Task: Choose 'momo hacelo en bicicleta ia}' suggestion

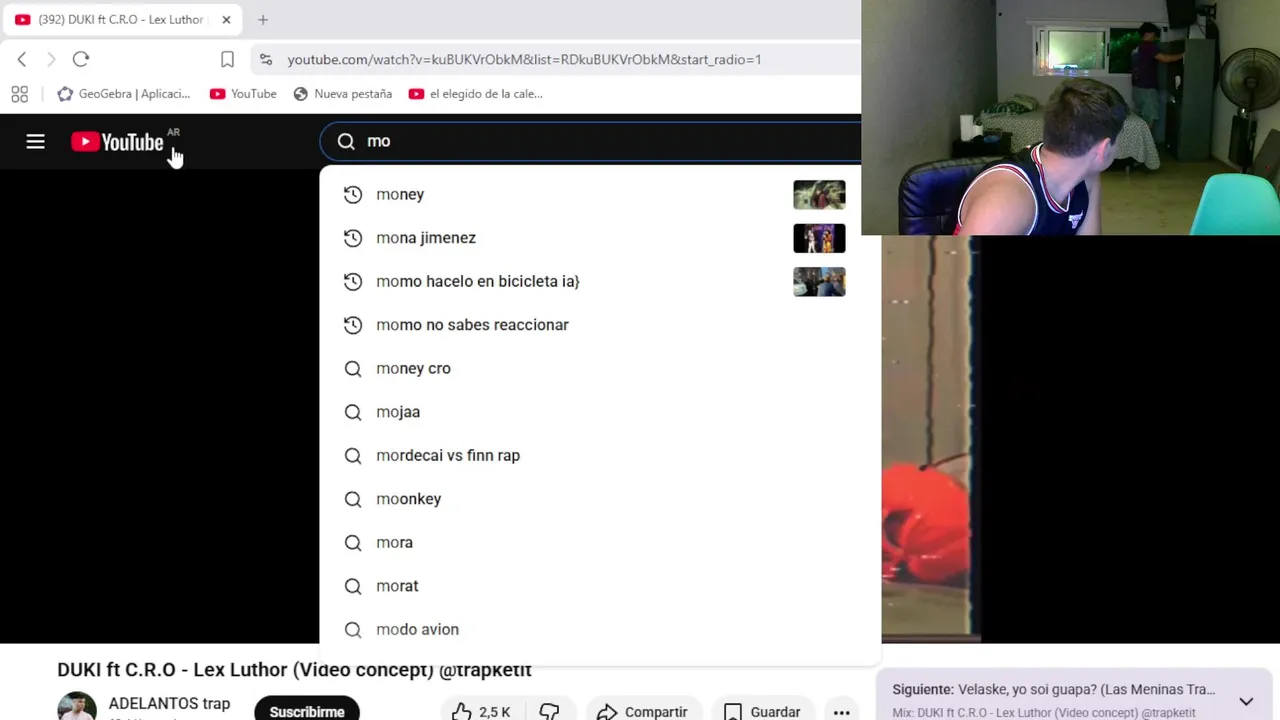Action: click(x=600, y=281)
